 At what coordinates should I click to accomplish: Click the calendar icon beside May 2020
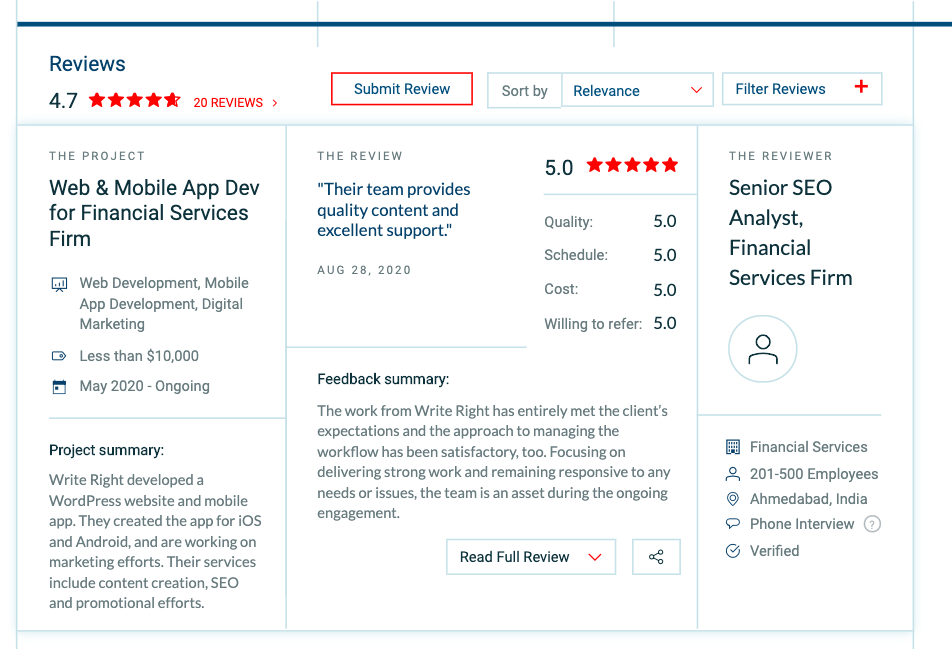click(59, 386)
